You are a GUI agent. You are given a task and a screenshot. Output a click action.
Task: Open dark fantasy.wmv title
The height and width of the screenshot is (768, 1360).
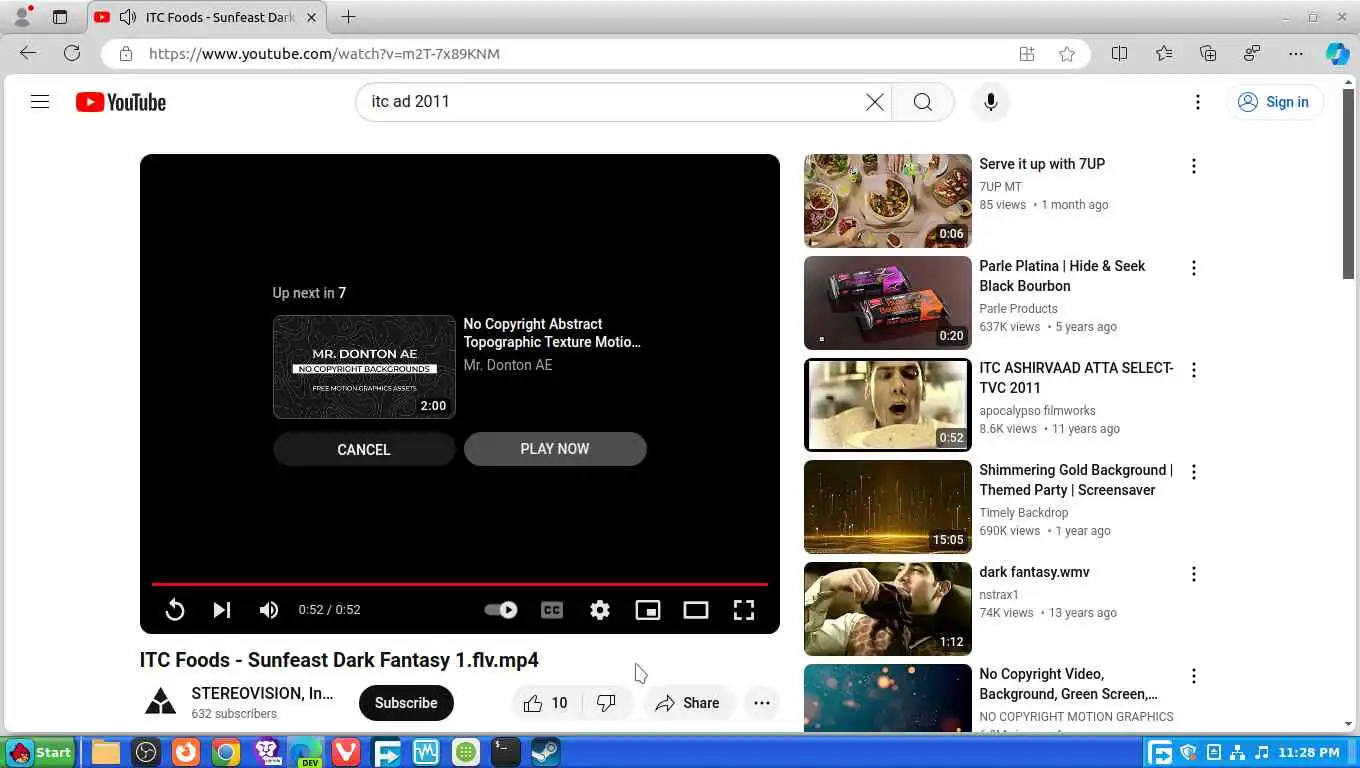click(x=1034, y=572)
